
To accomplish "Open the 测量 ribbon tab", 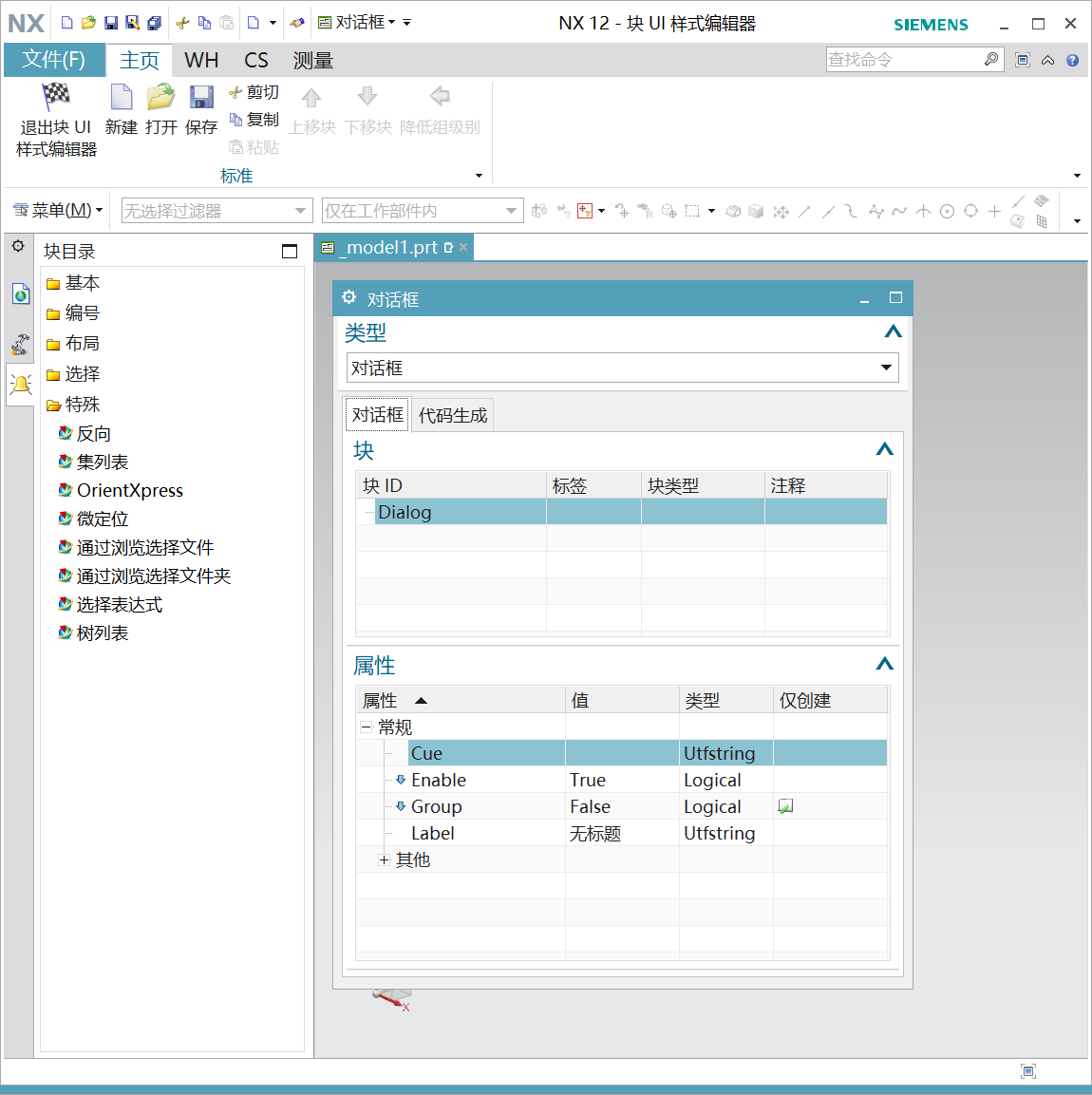I will [x=312, y=61].
